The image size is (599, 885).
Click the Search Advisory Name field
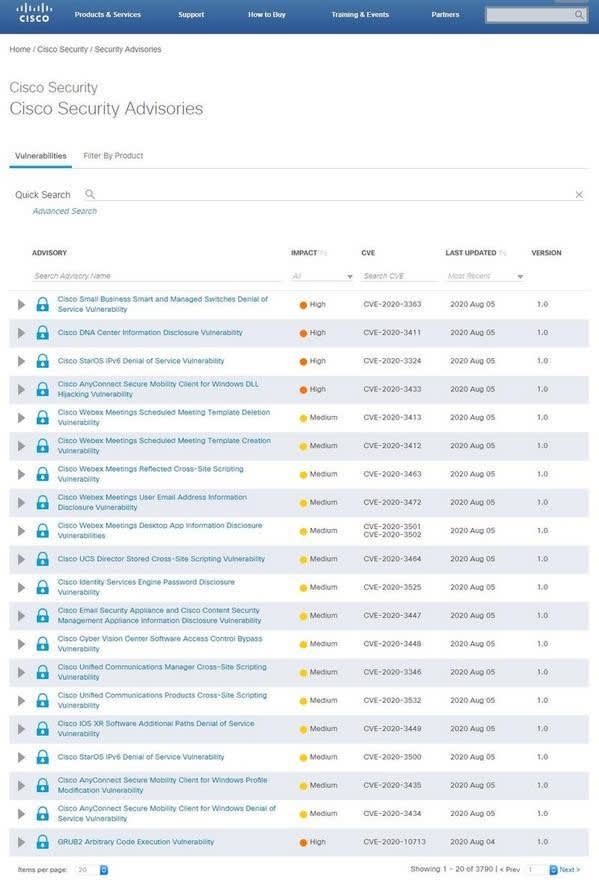[155, 276]
